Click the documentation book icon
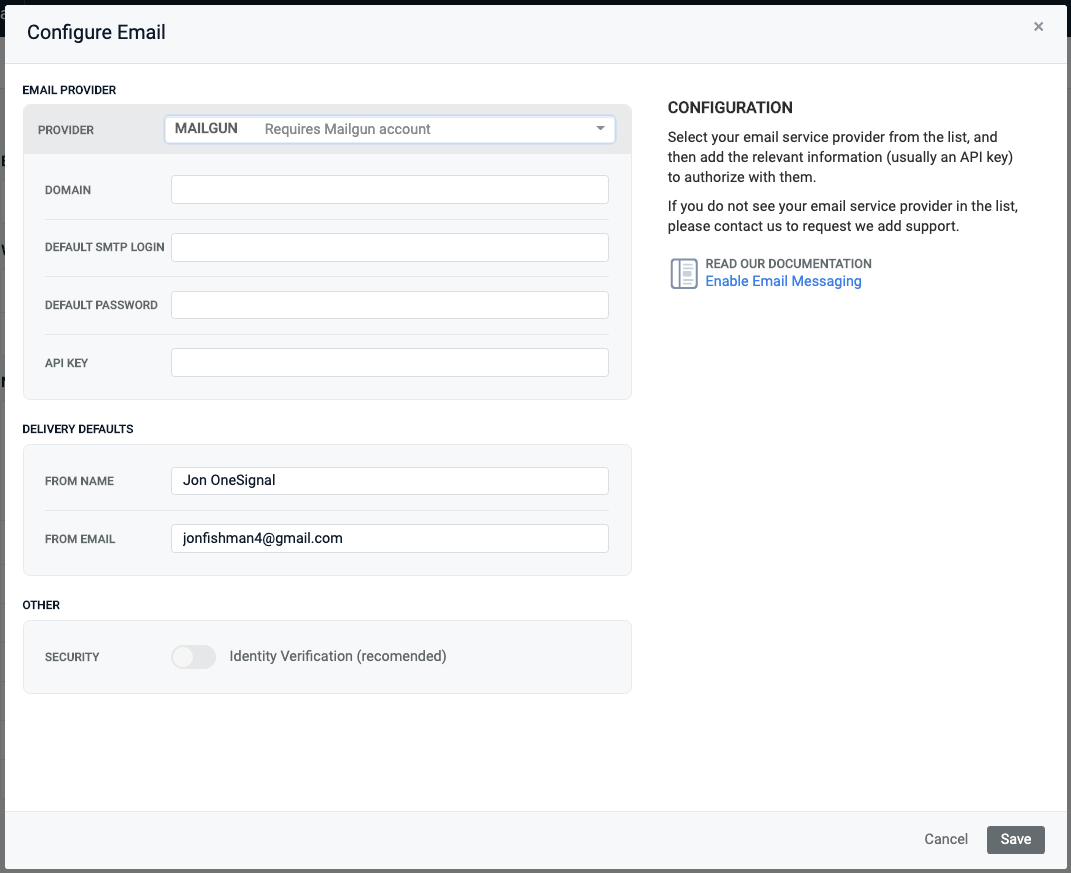 pyautogui.click(x=684, y=273)
